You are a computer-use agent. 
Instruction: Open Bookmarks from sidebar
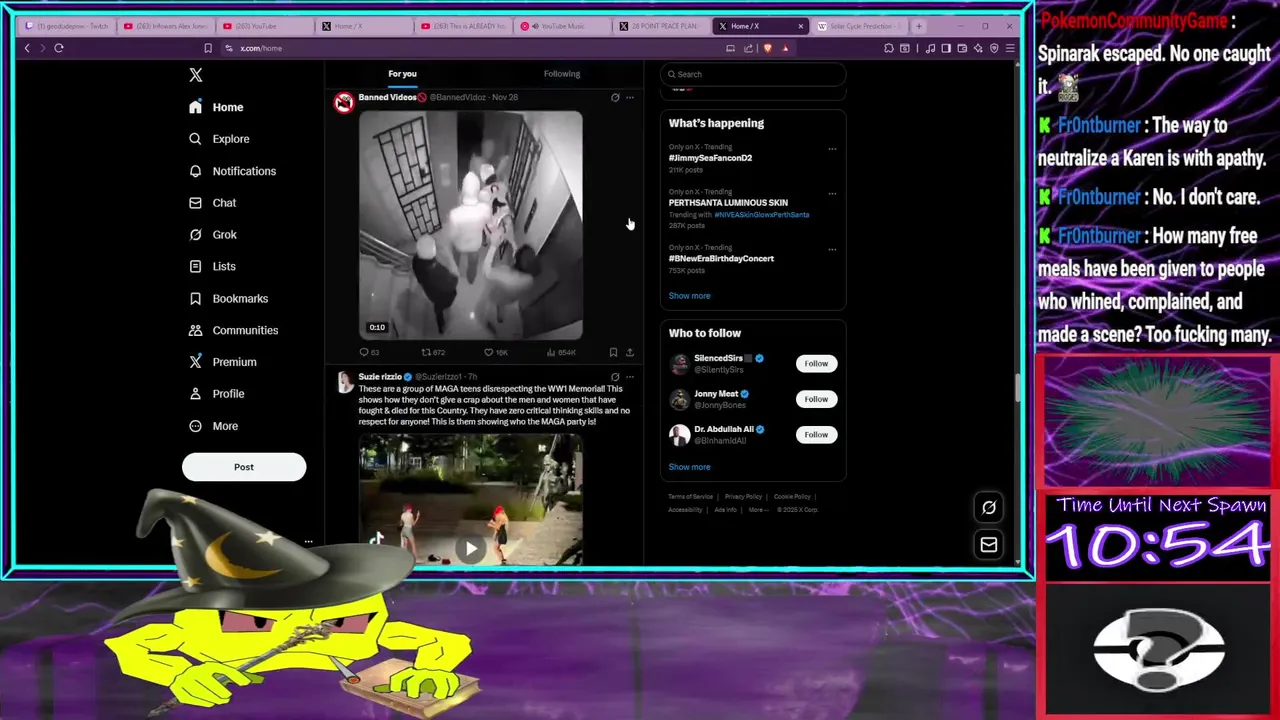point(228,298)
